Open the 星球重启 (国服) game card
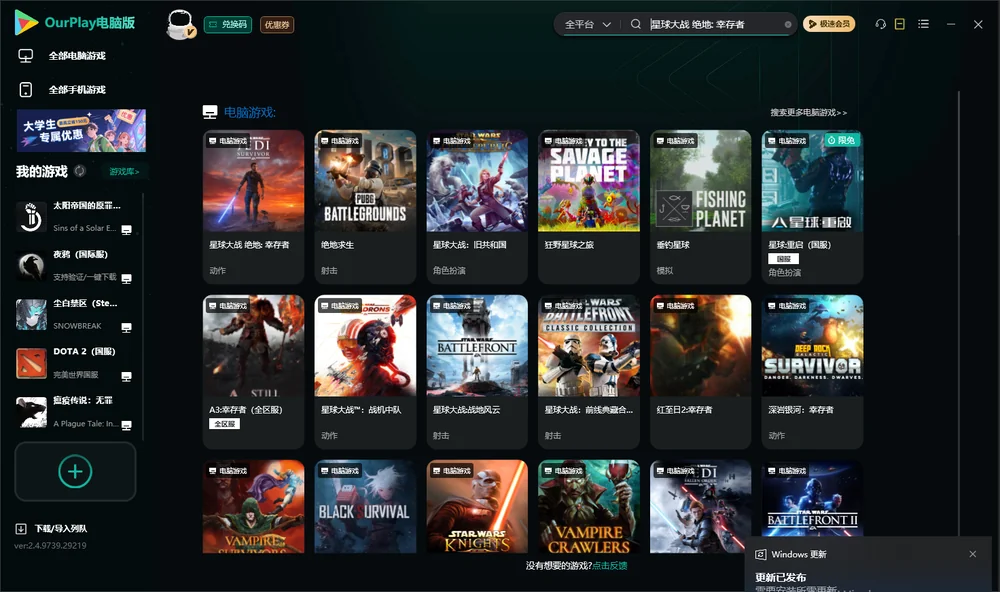This screenshot has height=592, width=1000. tap(812, 207)
